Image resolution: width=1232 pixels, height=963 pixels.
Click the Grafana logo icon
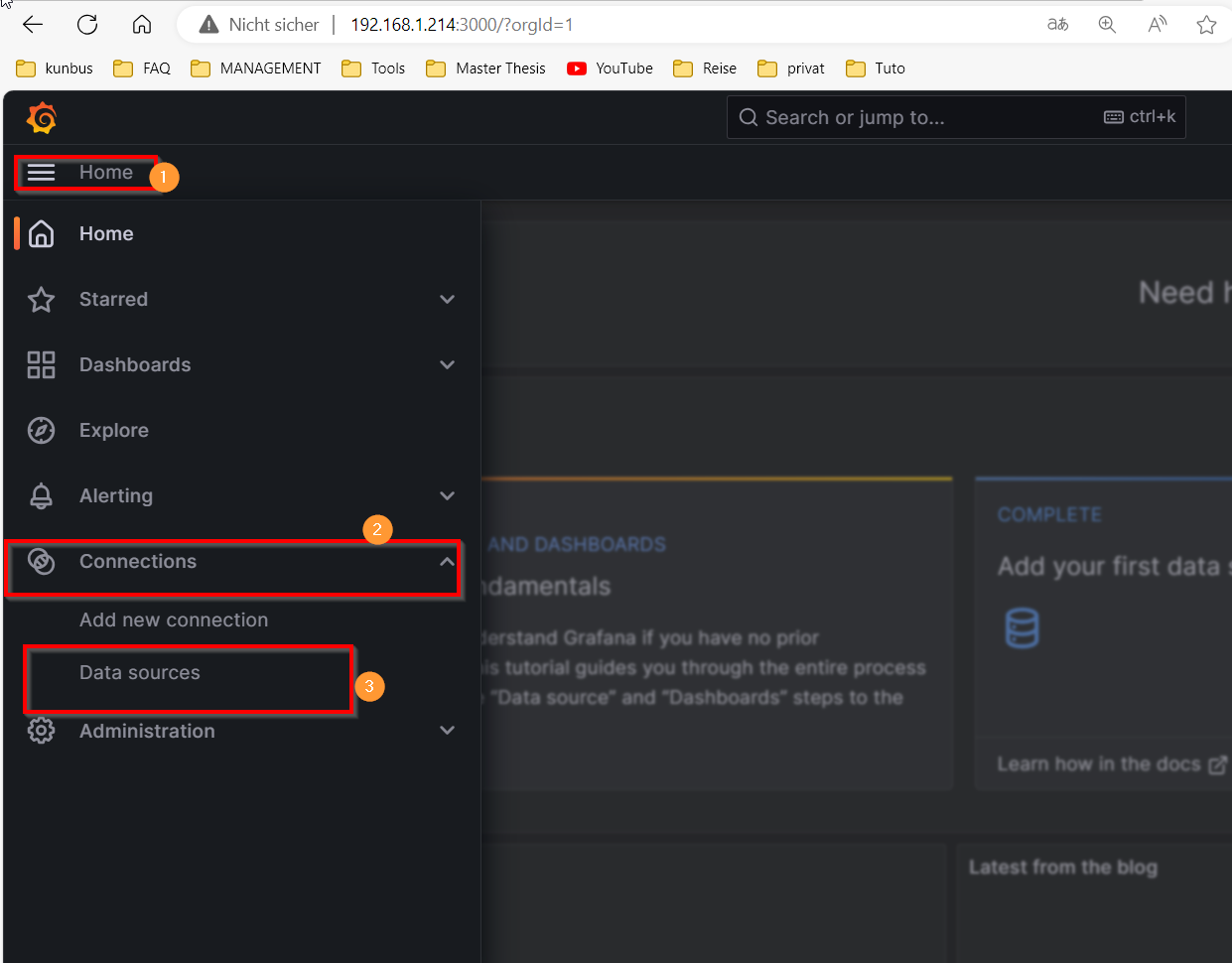pyautogui.click(x=42, y=118)
